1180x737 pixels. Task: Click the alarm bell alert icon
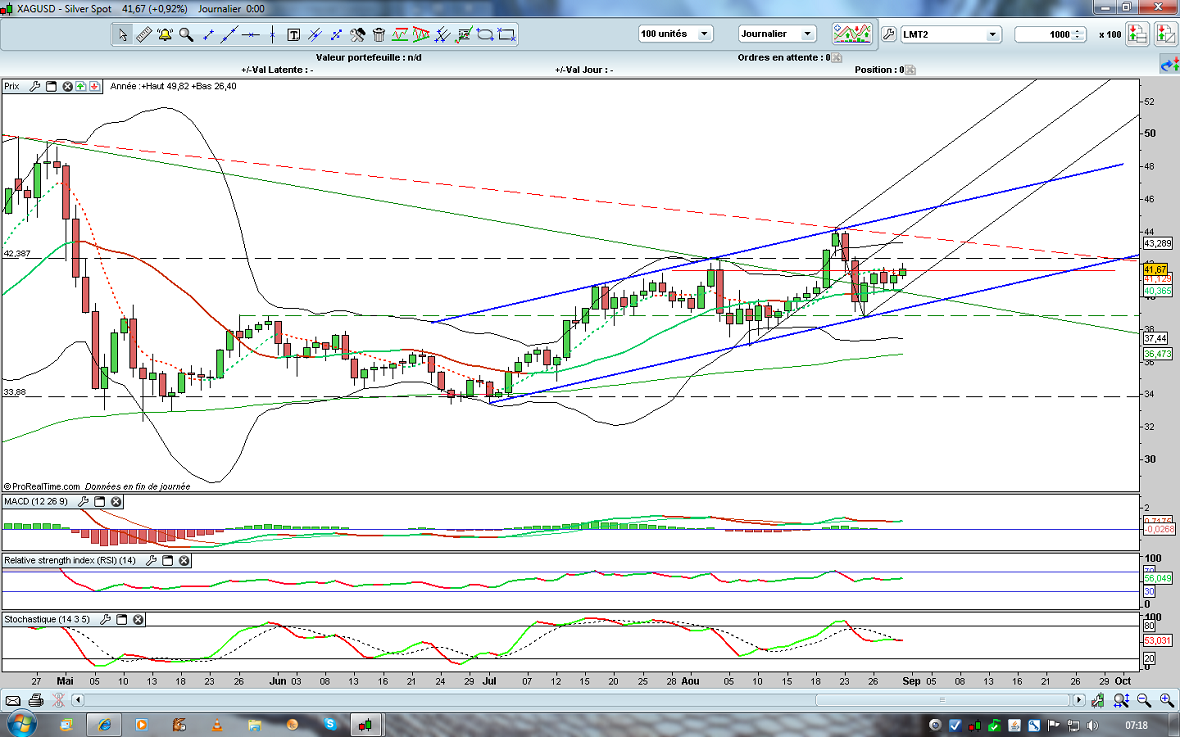[x=164, y=35]
